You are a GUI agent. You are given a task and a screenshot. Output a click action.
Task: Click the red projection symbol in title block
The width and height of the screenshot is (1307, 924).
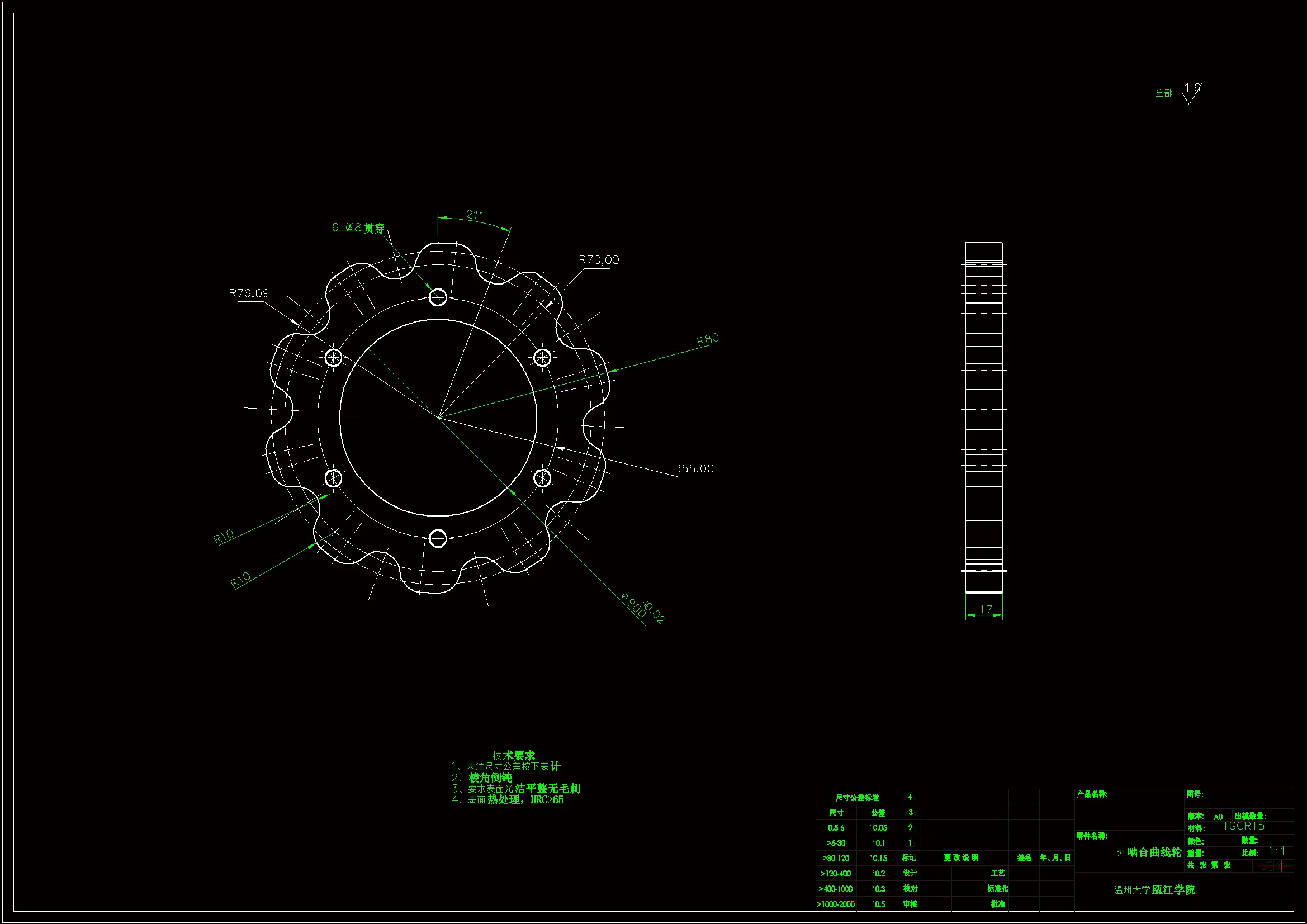[1275, 866]
